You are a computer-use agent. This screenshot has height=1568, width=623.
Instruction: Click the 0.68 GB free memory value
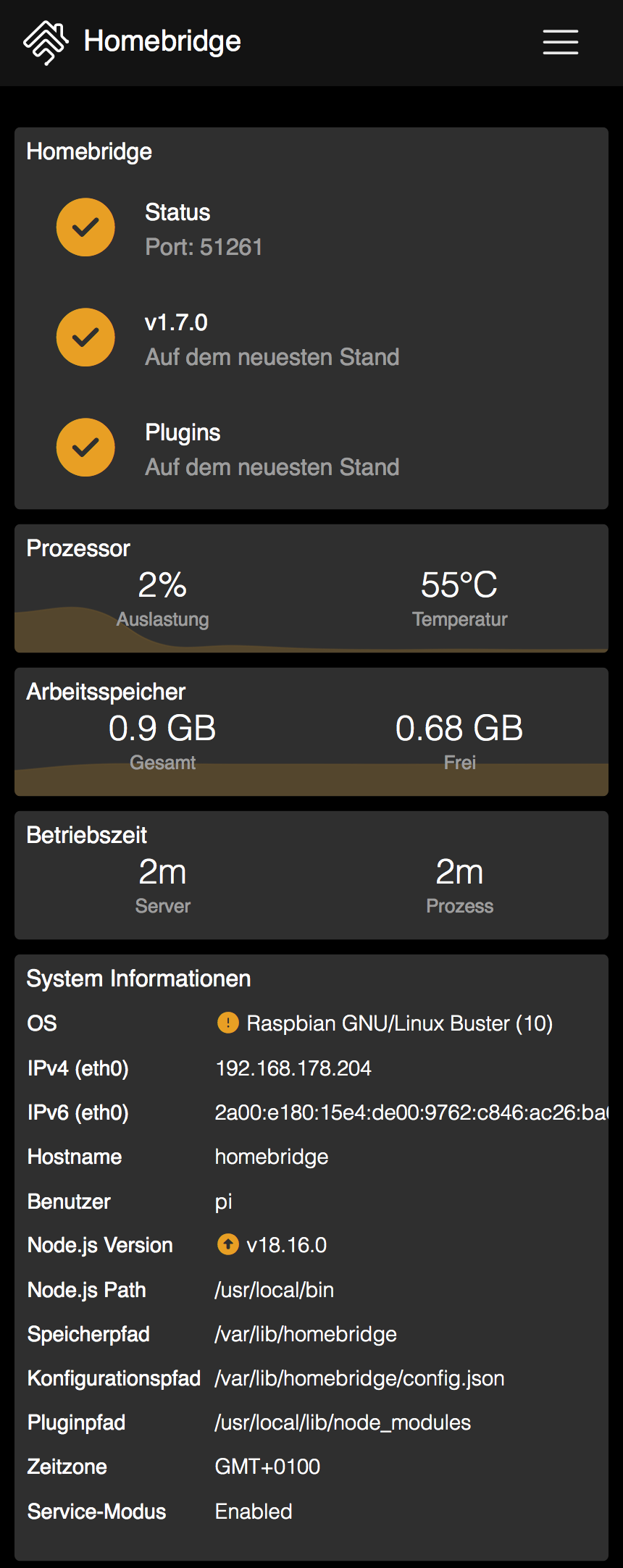[x=459, y=729]
